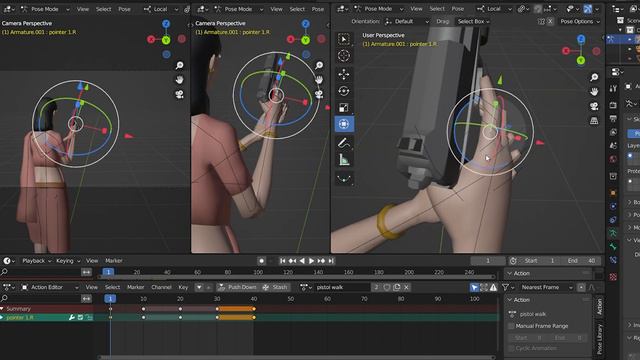Select the Breakdowner pose tool icon

click(344, 178)
